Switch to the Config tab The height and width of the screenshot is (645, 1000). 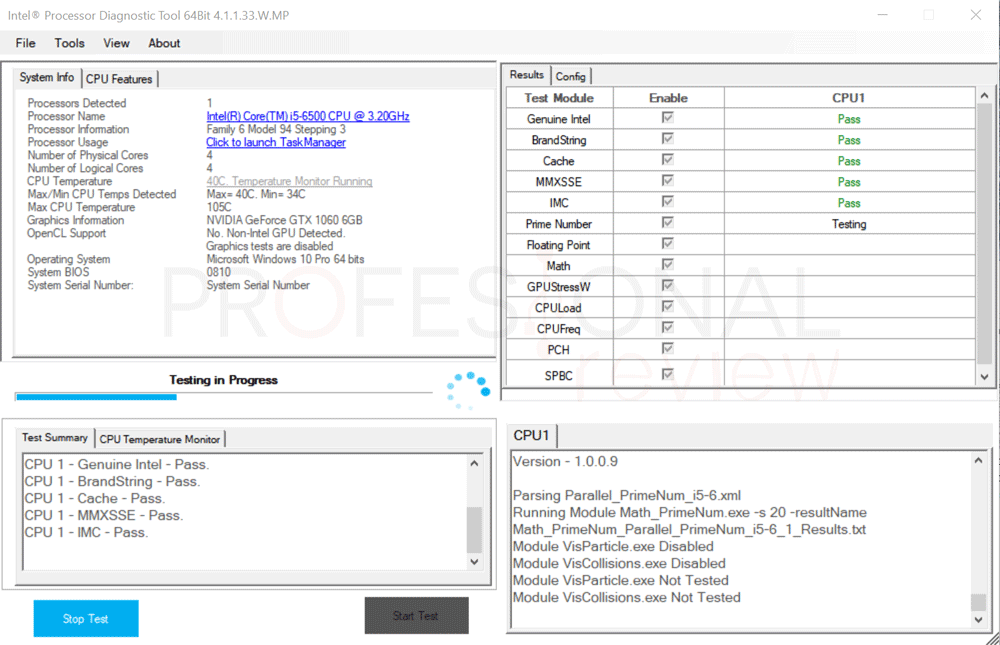click(x=571, y=76)
